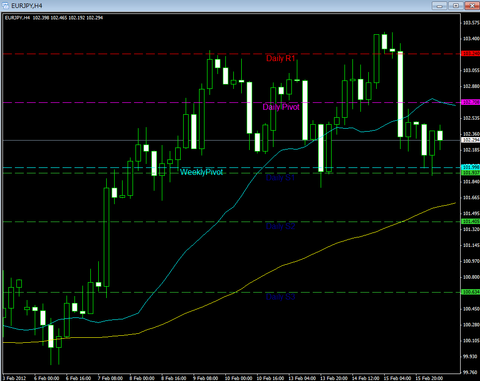Screen dimensions: 480x381
Task: Maximize the EURJPY,H4 chart window
Action: coord(455,6)
